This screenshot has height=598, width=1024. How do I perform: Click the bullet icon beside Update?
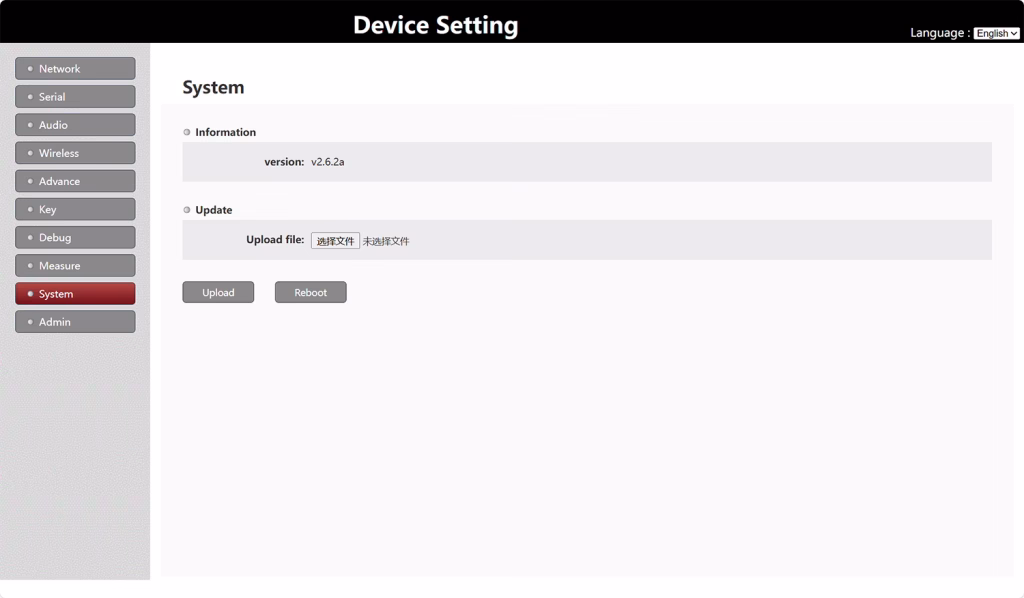click(187, 210)
